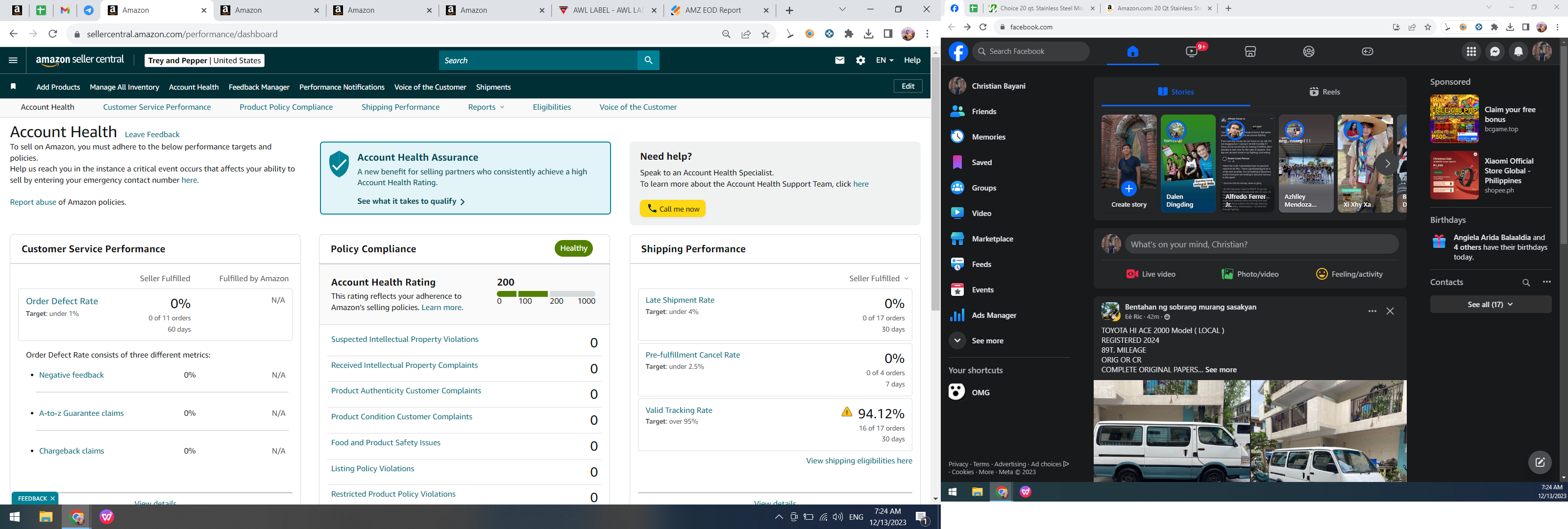Click the Edit button in Seller Central navigation
This screenshot has width=1568, height=529.
907,86
